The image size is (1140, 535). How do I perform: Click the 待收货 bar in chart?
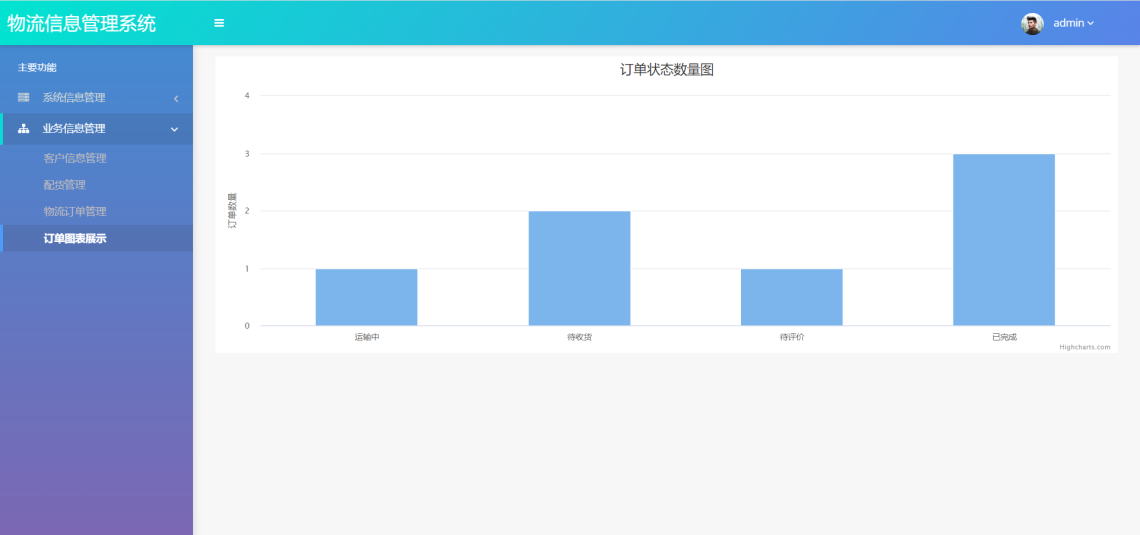point(579,268)
